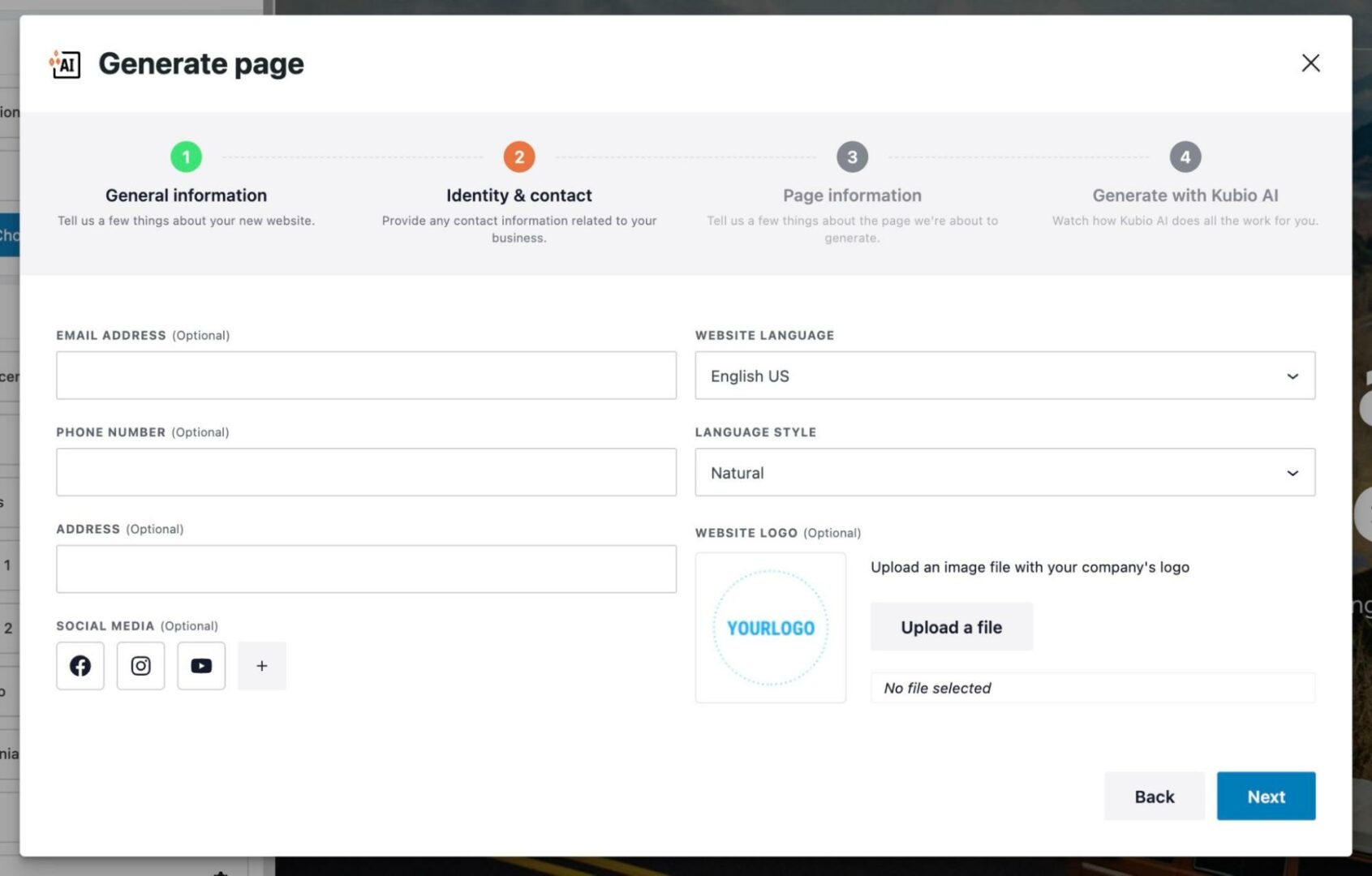Viewport: 1372px width, 876px height.
Task: Click the No file selected field
Action: 1092,688
